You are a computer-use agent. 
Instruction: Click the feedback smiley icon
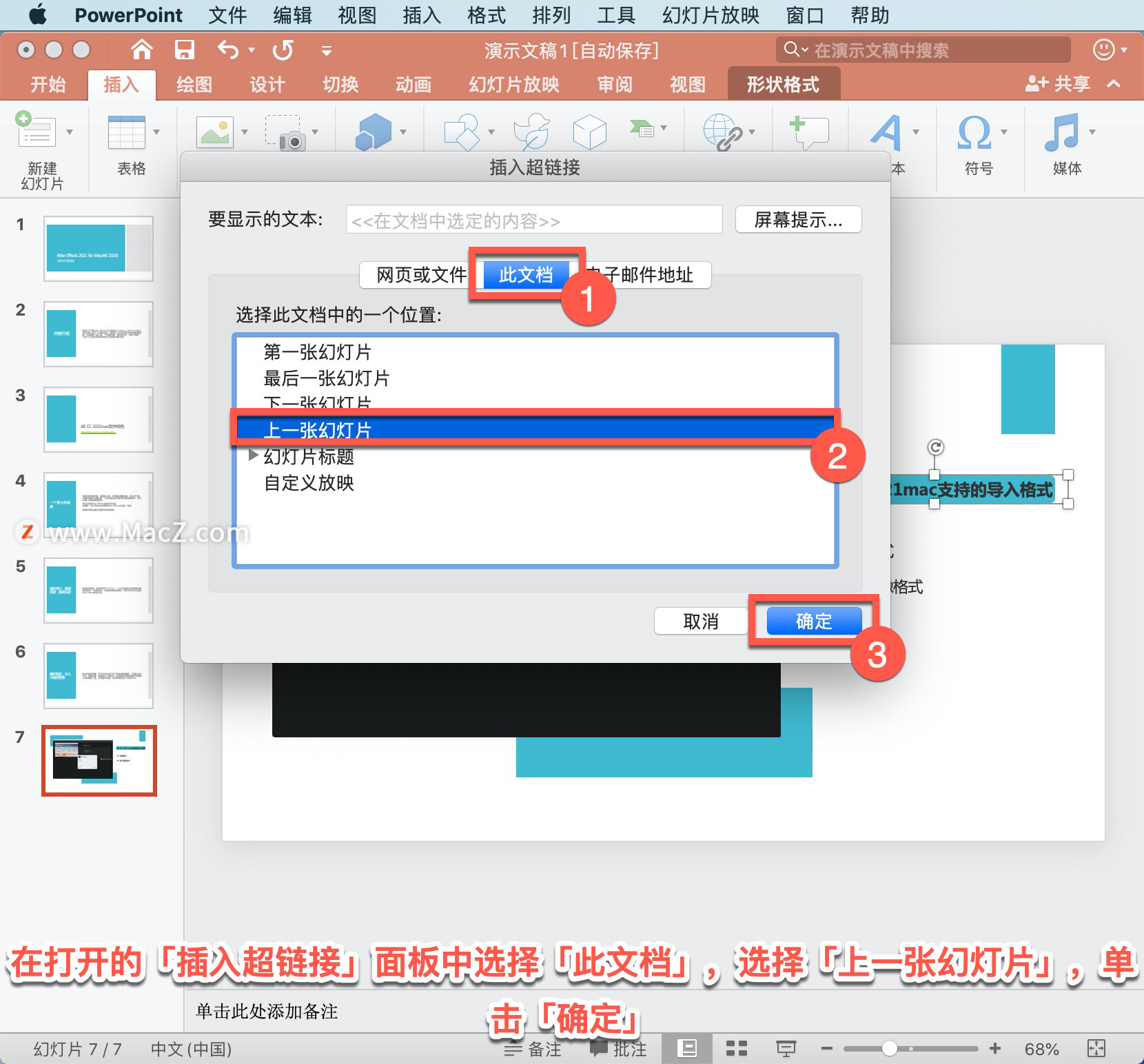tap(1104, 50)
